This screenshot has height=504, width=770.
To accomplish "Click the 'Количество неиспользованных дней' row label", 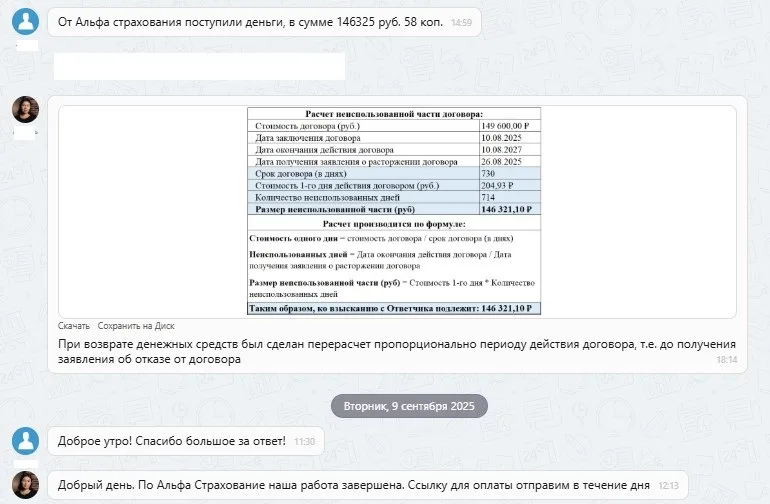I will 327,197.
